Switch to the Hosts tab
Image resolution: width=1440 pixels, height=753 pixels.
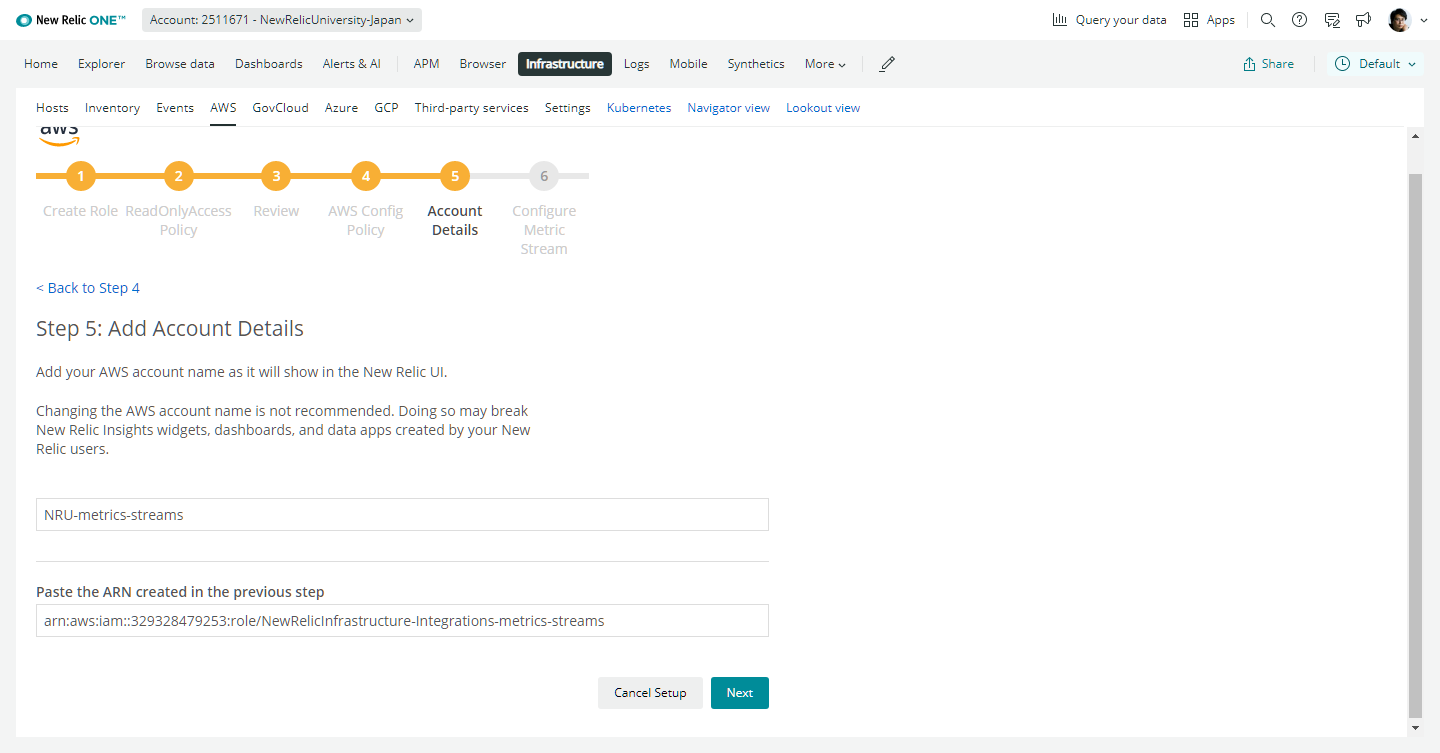(x=52, y=108)
